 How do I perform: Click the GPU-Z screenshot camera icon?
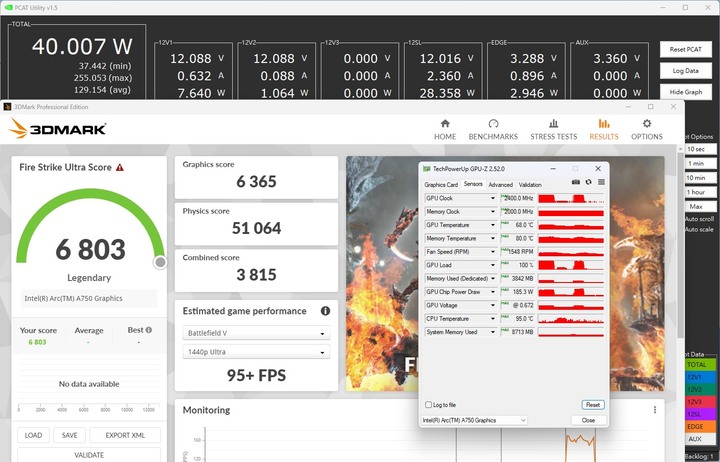576,182
